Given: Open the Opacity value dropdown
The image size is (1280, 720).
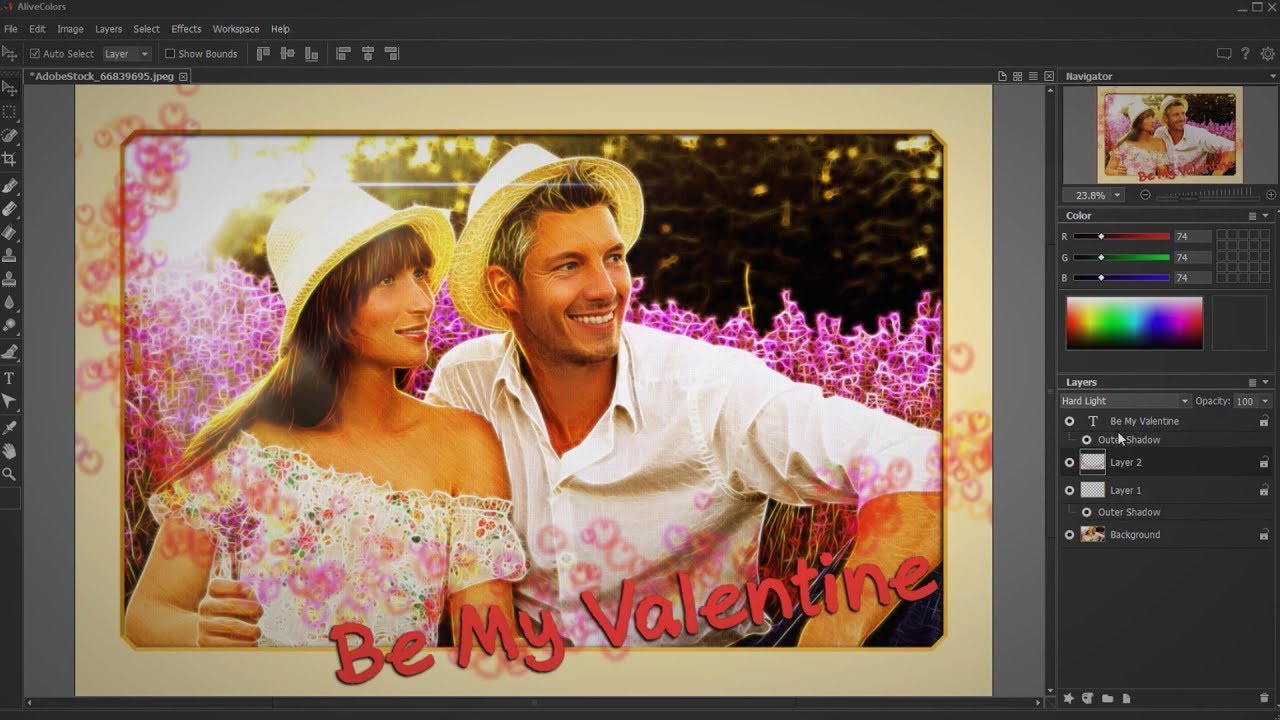Looking at the screenshot, I should point(1265,401).
